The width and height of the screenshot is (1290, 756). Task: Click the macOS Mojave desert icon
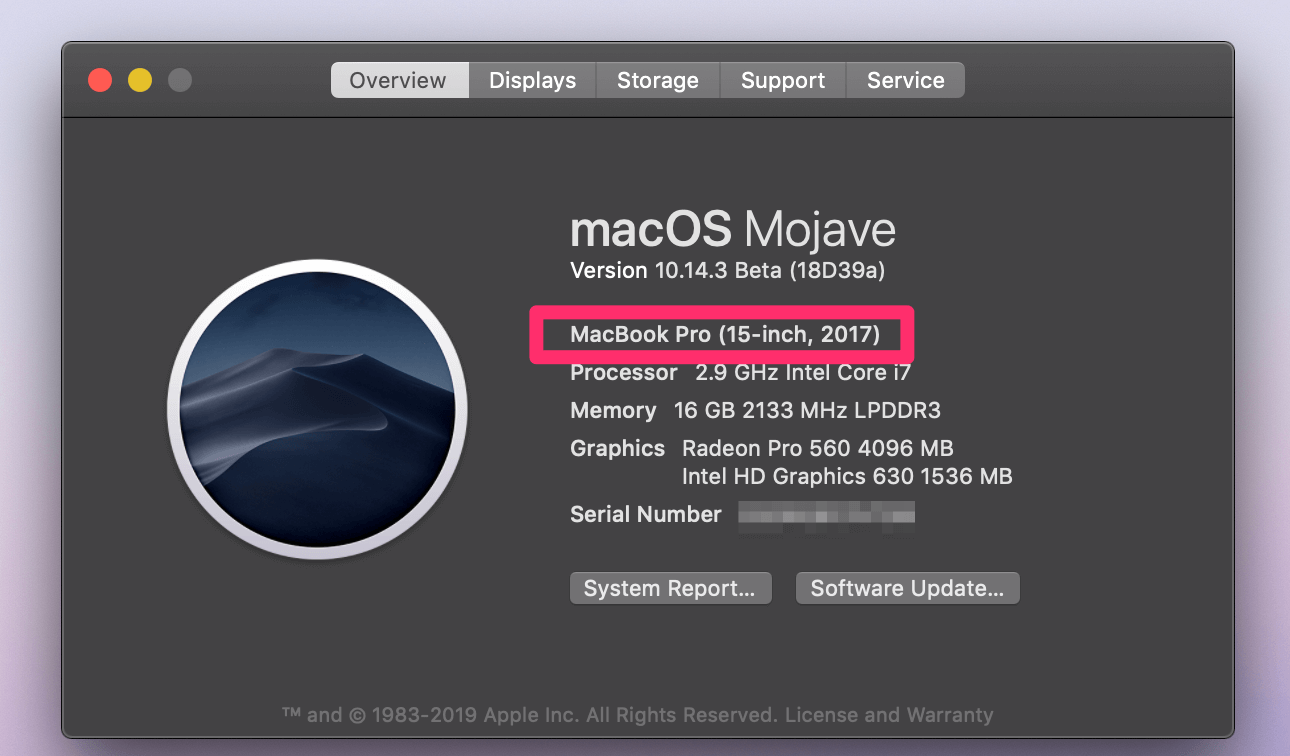click(317, 410)
